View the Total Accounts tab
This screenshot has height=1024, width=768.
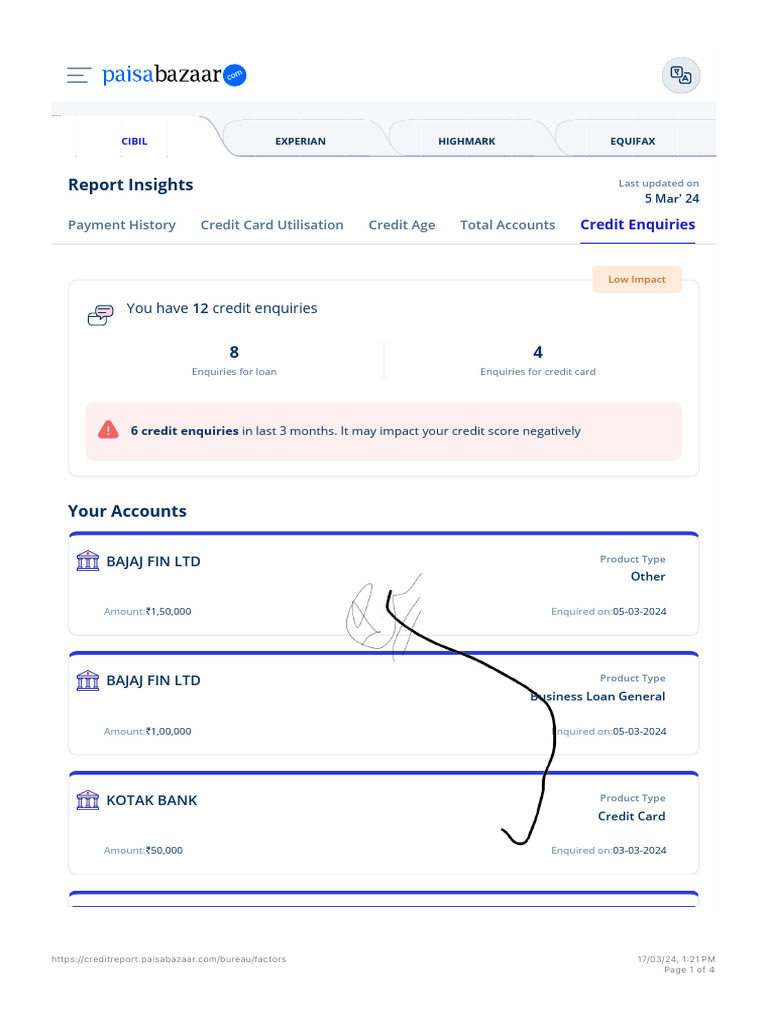[x=507, y=225]
